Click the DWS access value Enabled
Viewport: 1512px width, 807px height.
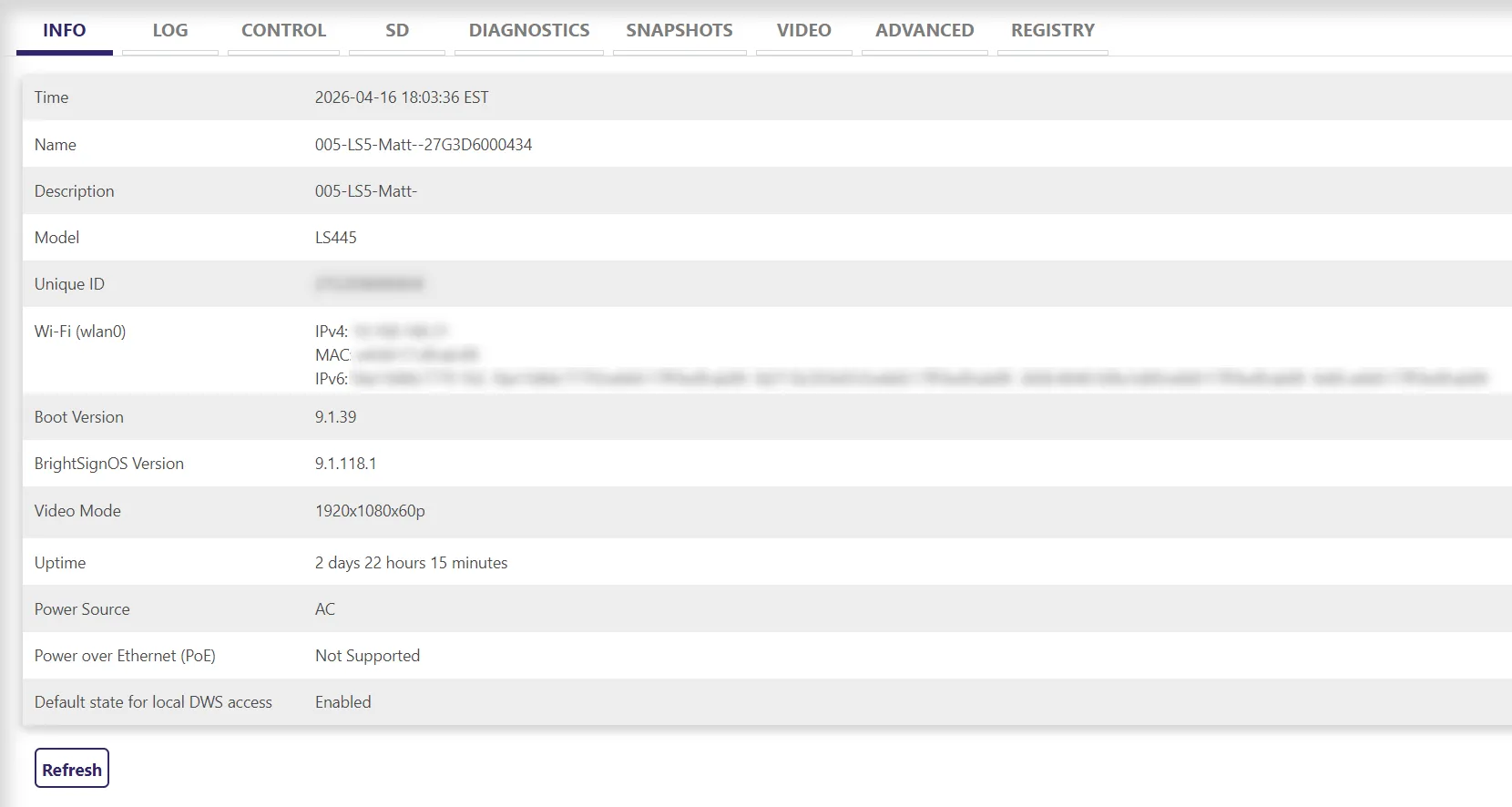click(343, 702)
